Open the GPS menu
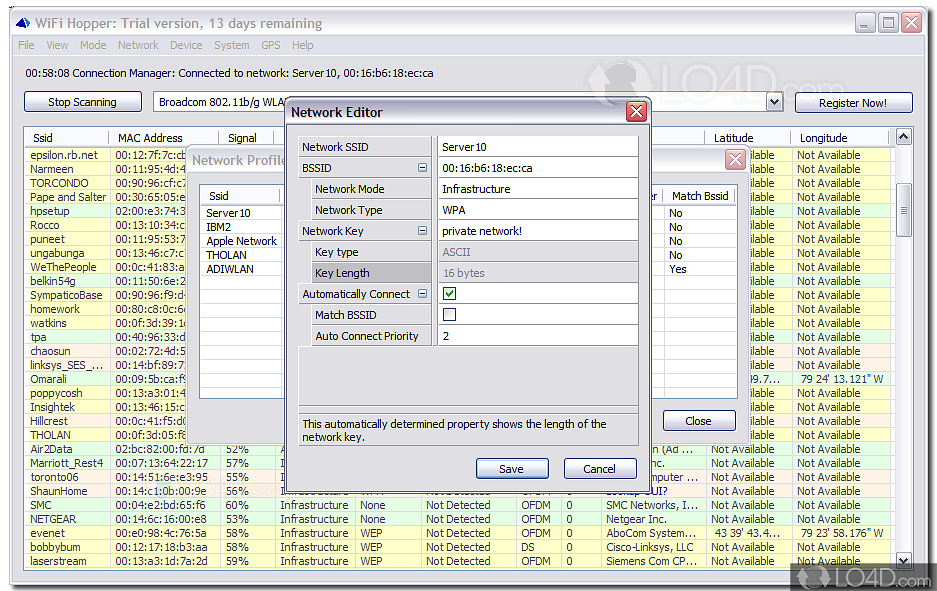Image resolution: width=937 pixels, height=591 pixels. click(x=271, y=45)
